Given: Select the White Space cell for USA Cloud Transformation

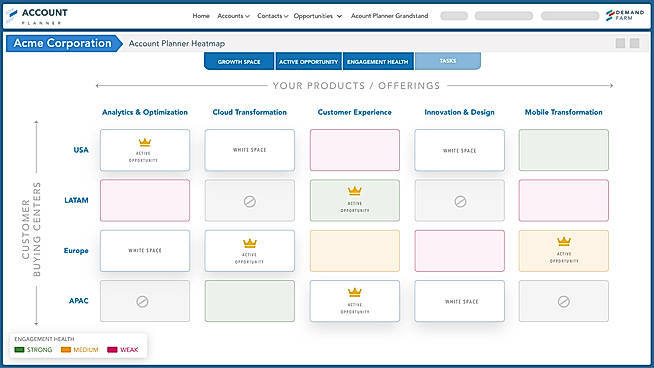Looking at the screenshot, I should tap(249, 150).
